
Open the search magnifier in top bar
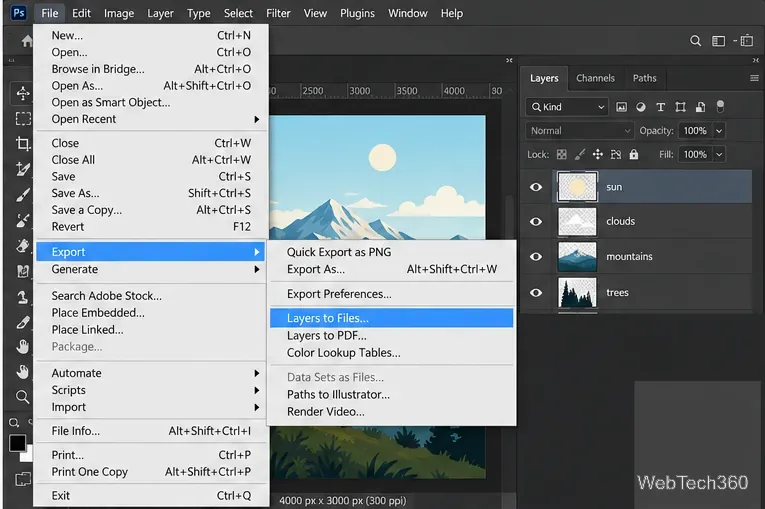click(x=695, y=41)
